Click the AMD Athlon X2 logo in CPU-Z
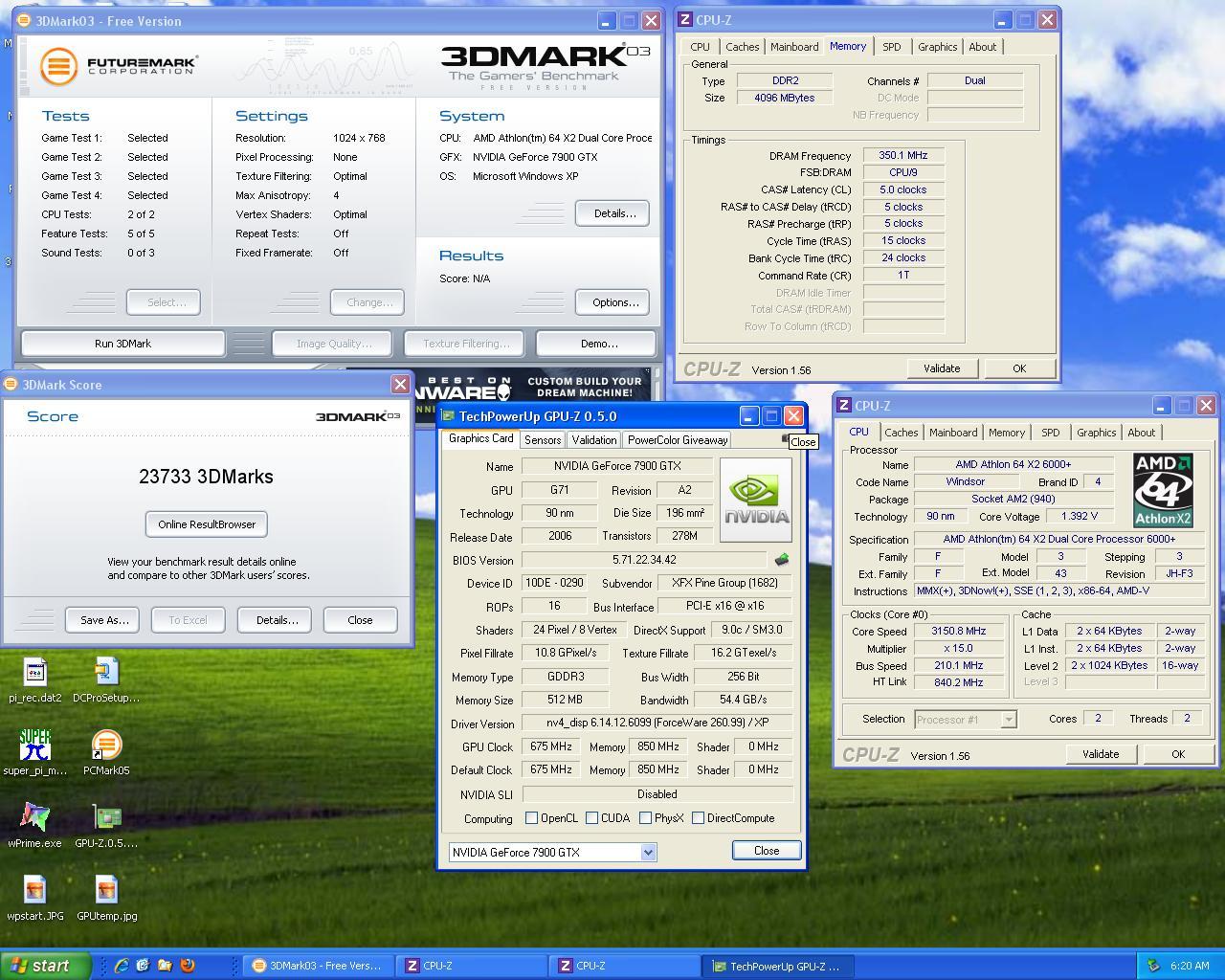This screenshot has height=980, width=1225. tap(1163, 491)
